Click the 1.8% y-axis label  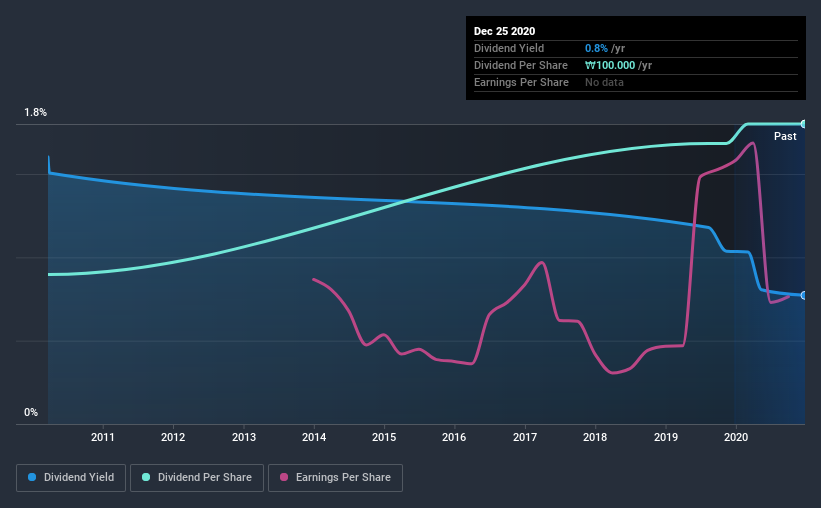tap(36, 113)
